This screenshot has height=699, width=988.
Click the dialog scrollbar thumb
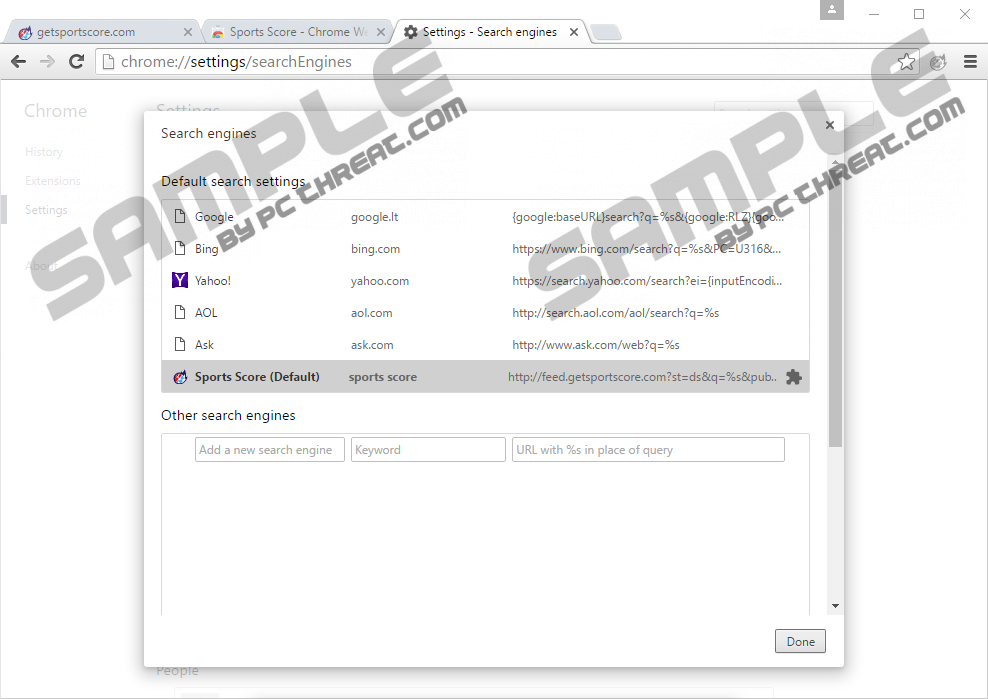click(x=836, y=306)
